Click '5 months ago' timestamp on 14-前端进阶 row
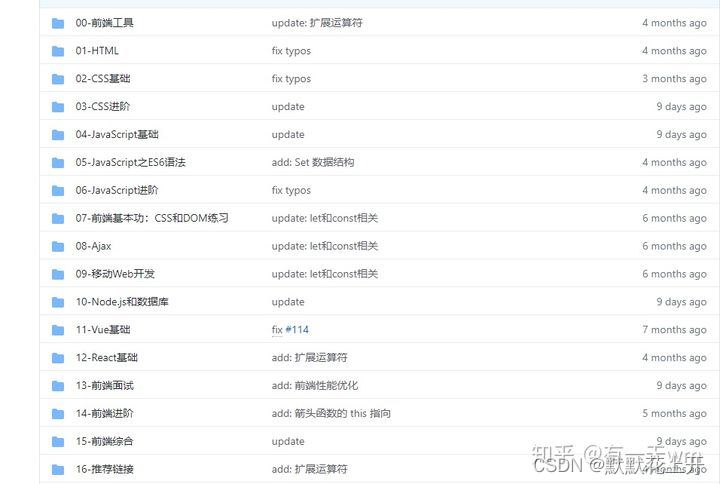This screenshot has height=484, width=720. [x=675, y=413]
